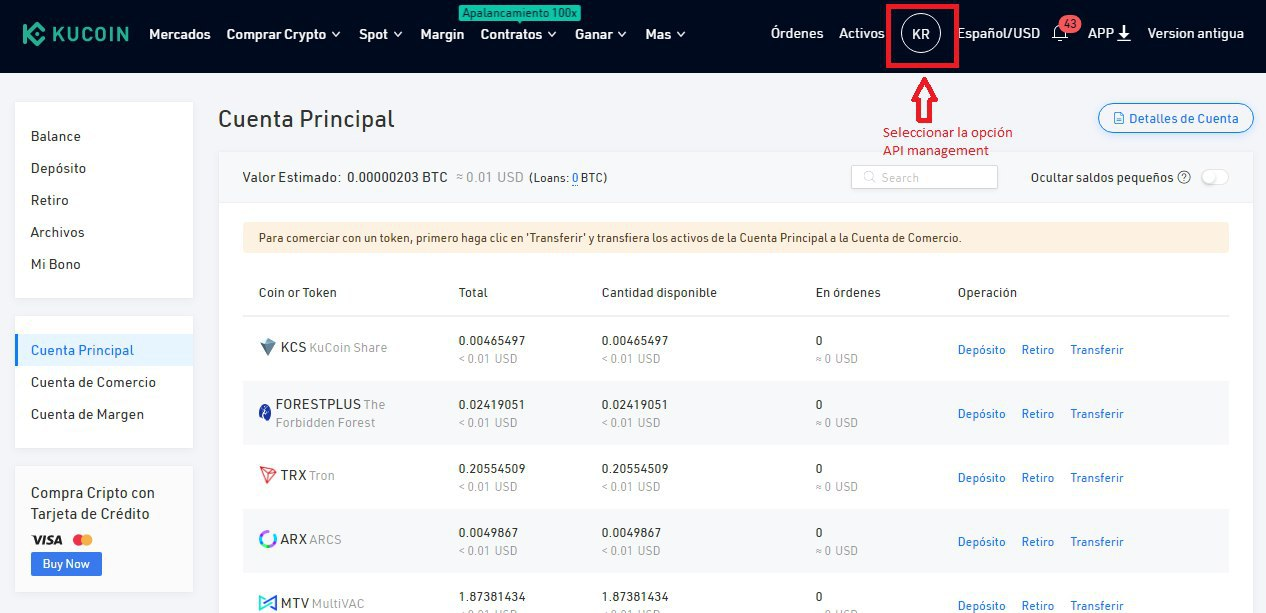Click the APP download icon

[x=1124, y=34]
